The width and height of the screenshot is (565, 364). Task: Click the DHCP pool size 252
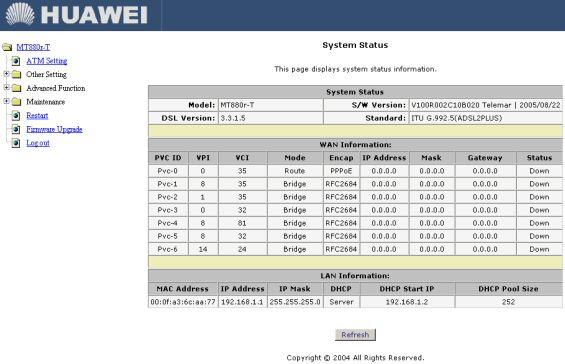(x=508, y=302)
